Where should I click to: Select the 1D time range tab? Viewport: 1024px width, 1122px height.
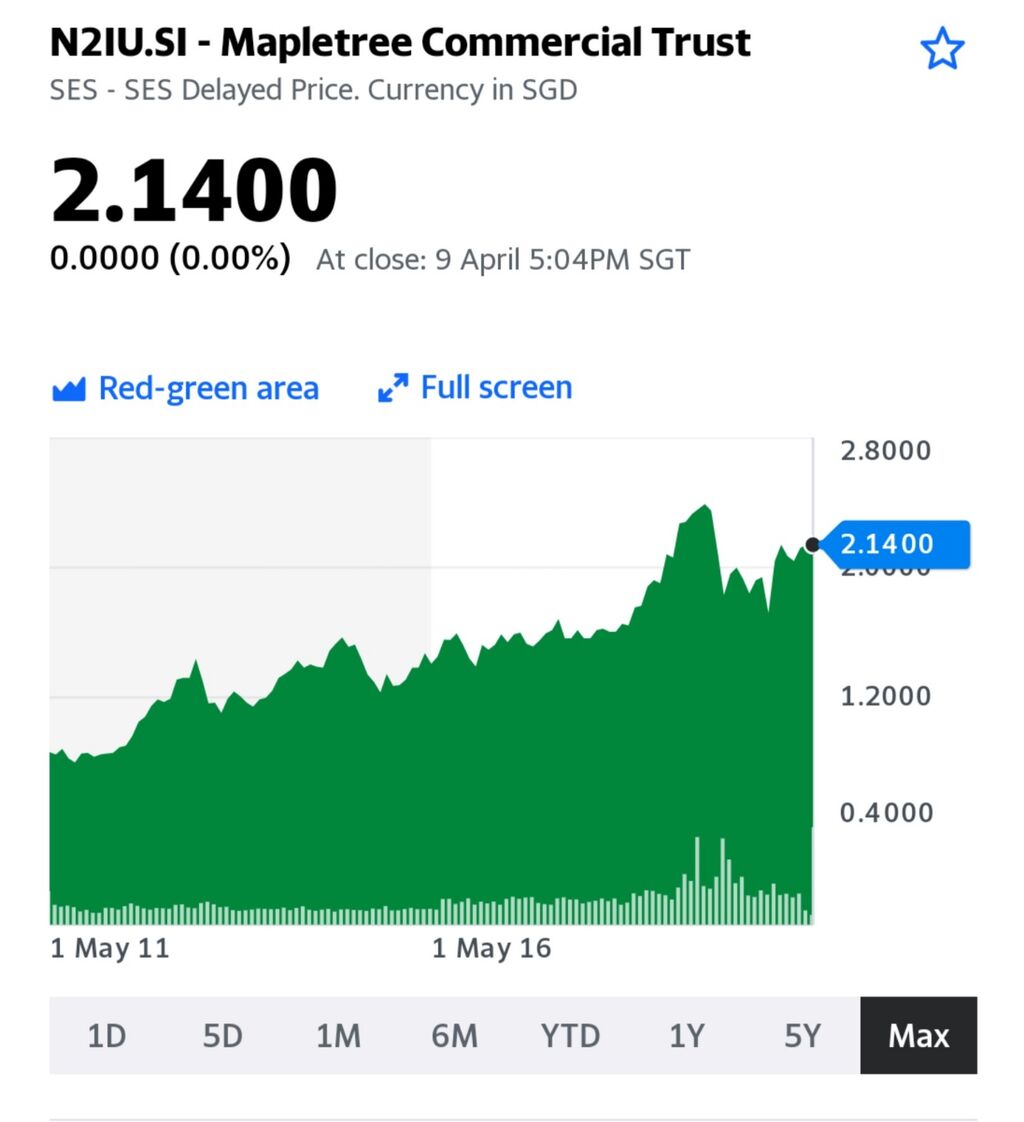(107, 1035)
